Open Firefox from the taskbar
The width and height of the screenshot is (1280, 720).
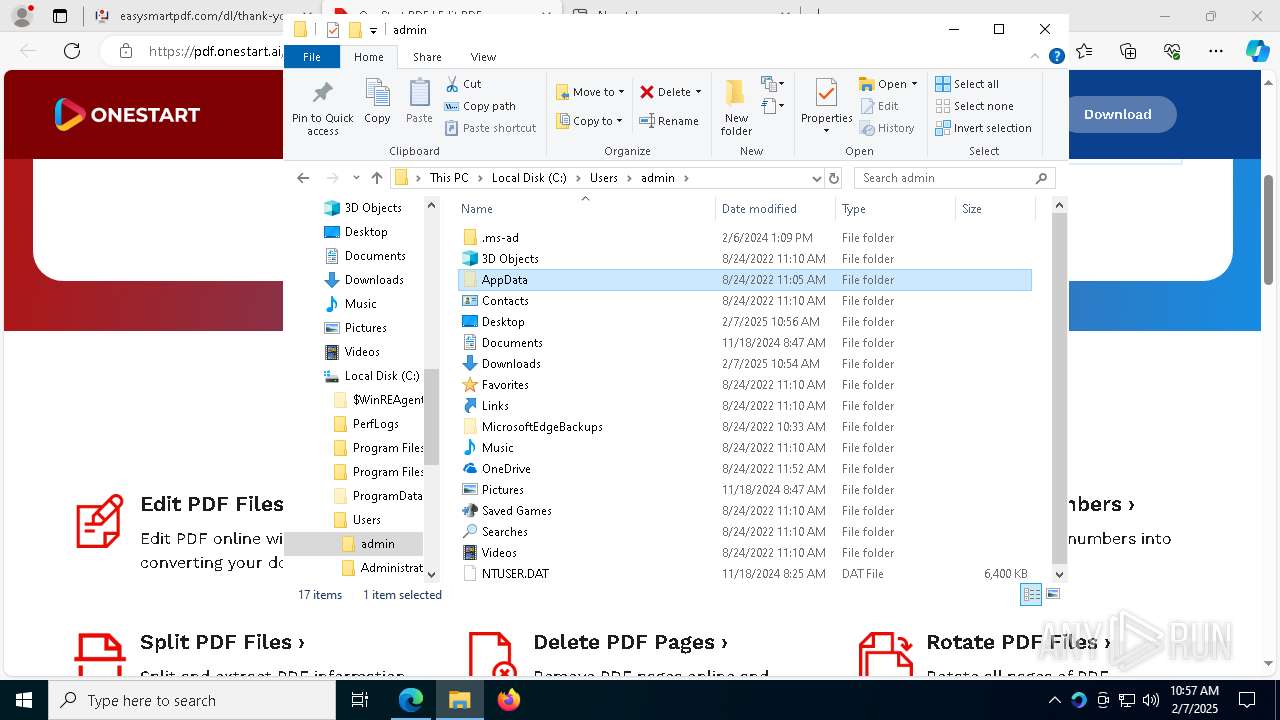508,700
